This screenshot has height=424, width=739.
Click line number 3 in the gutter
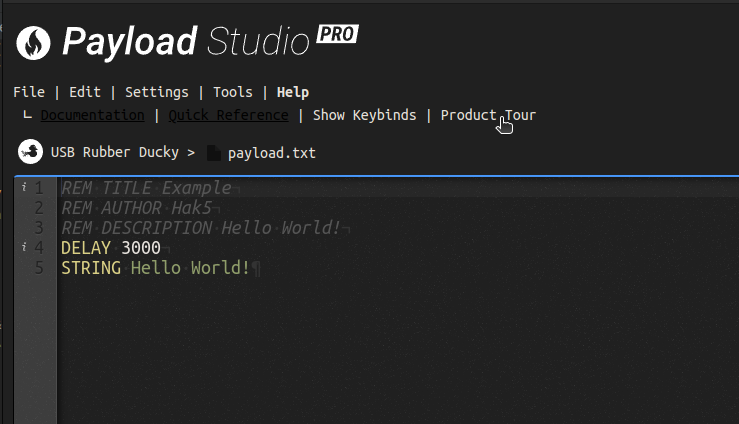[39, 228]
